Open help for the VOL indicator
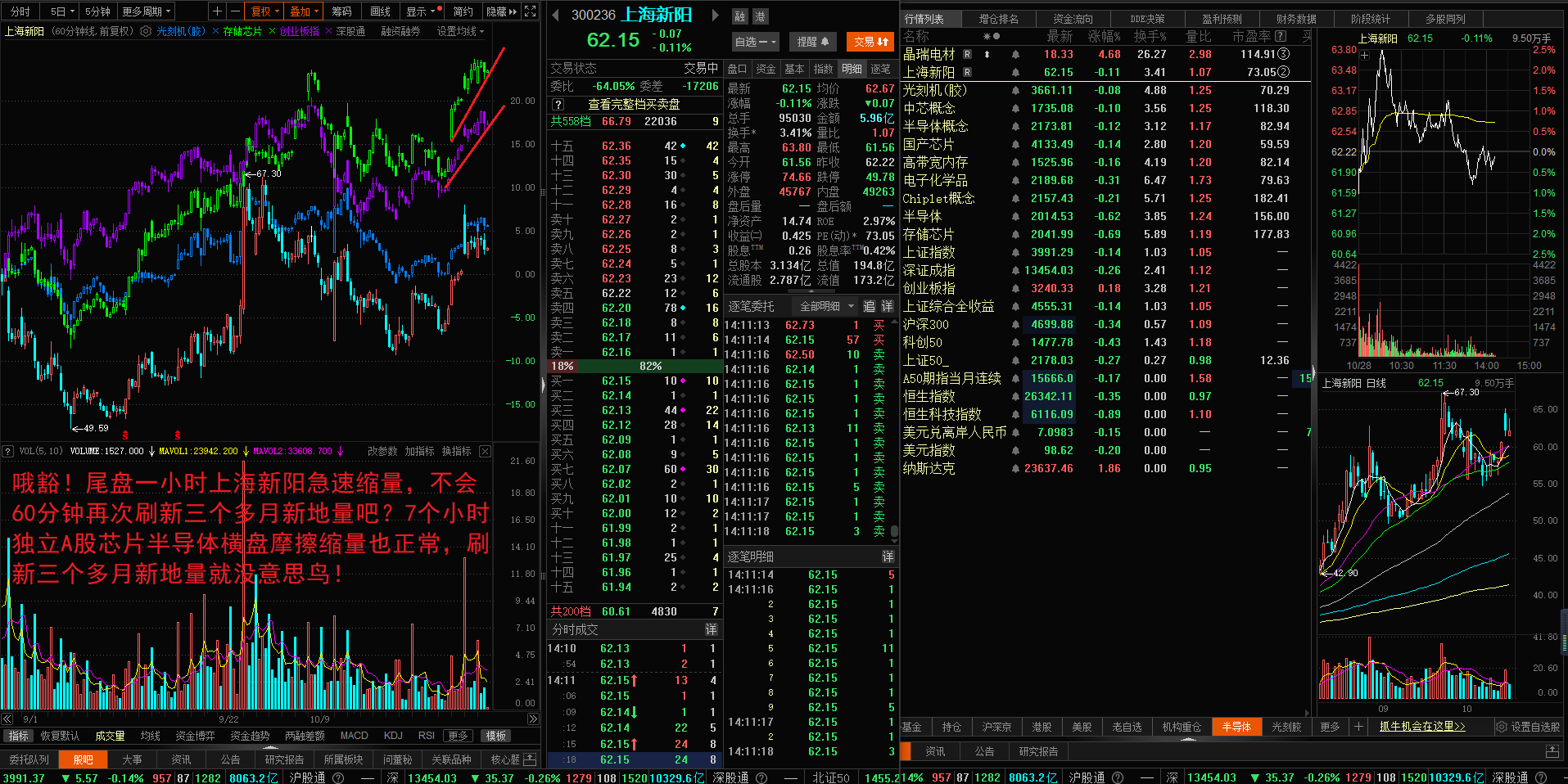 tap(8, 451)
